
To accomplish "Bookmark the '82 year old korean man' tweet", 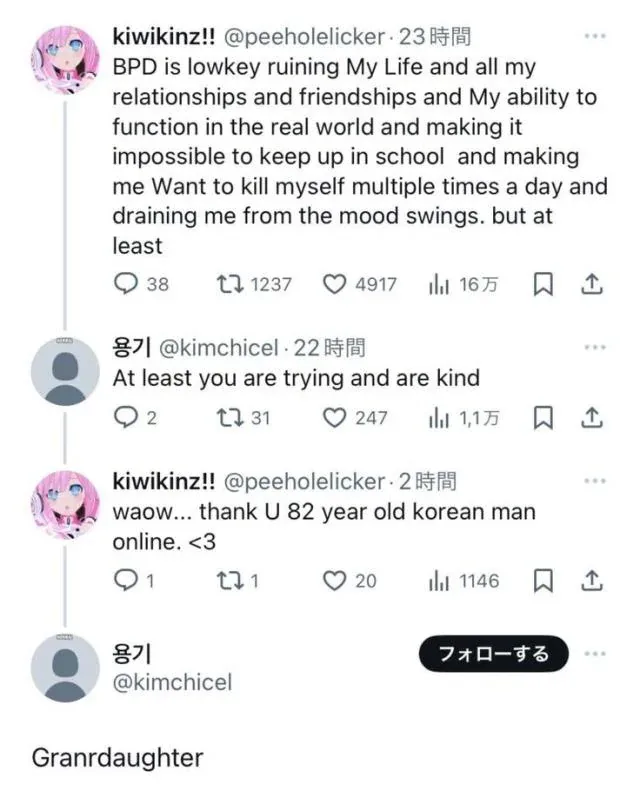I will click(543, 580).
